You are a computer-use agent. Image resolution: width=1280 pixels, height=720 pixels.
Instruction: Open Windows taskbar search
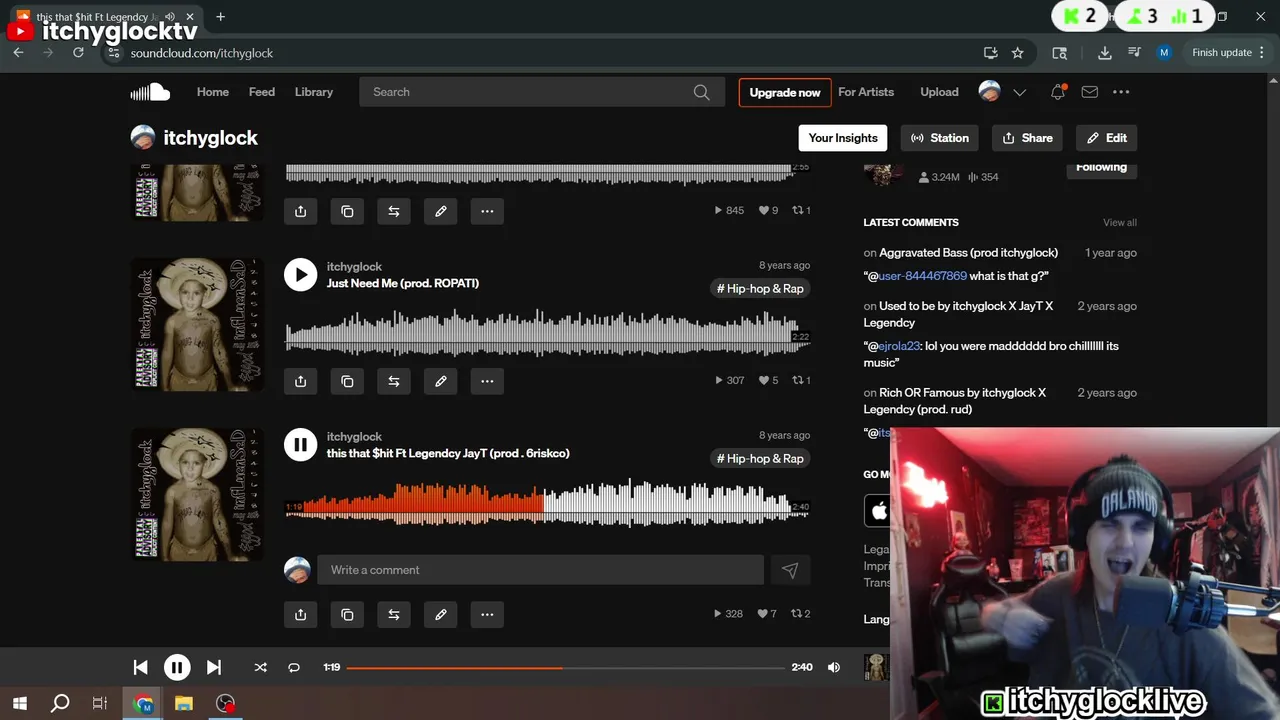pos(60,704)
